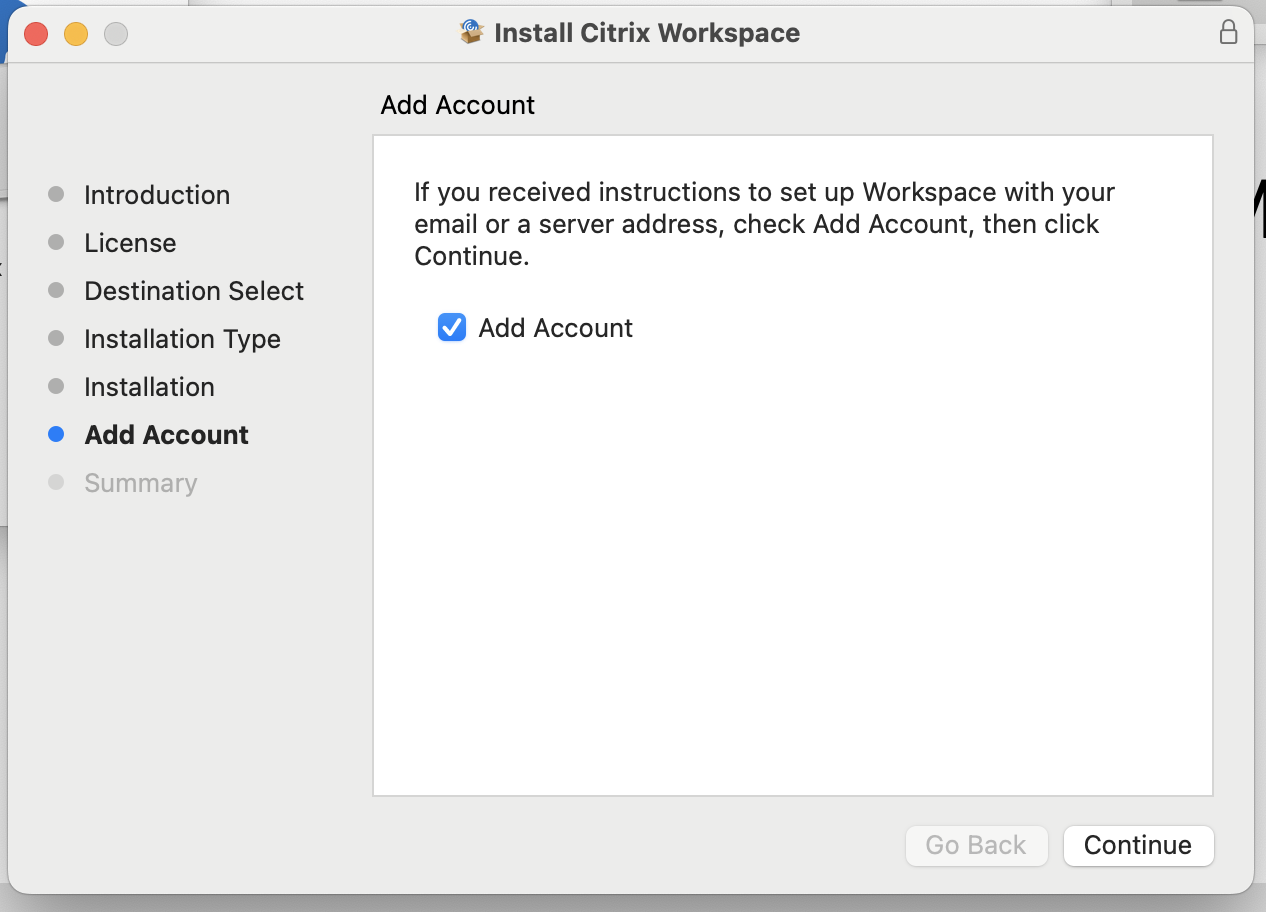This screenshot has height=912, width=1266.
Task: Select the Summary step in sidebar
Action: [141, 483]
